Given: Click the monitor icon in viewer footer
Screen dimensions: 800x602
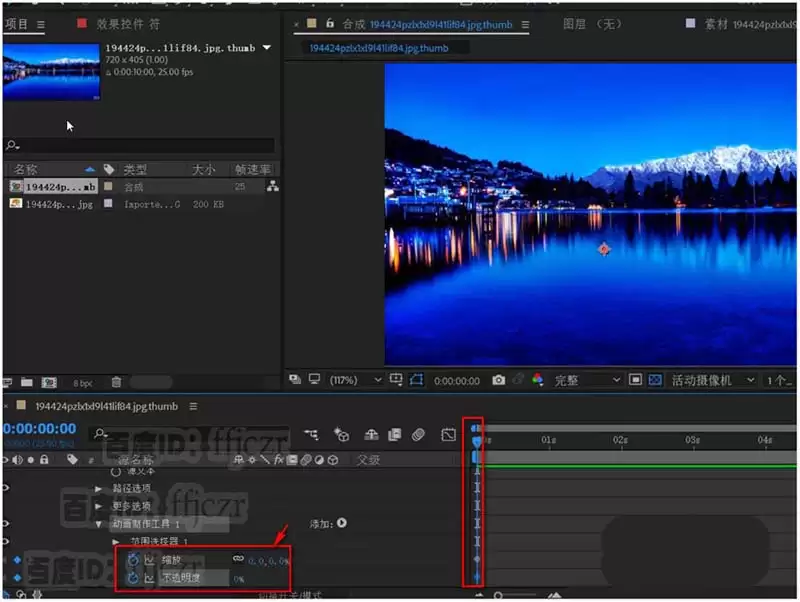Looking at the screenshot, I should [314, 379].
